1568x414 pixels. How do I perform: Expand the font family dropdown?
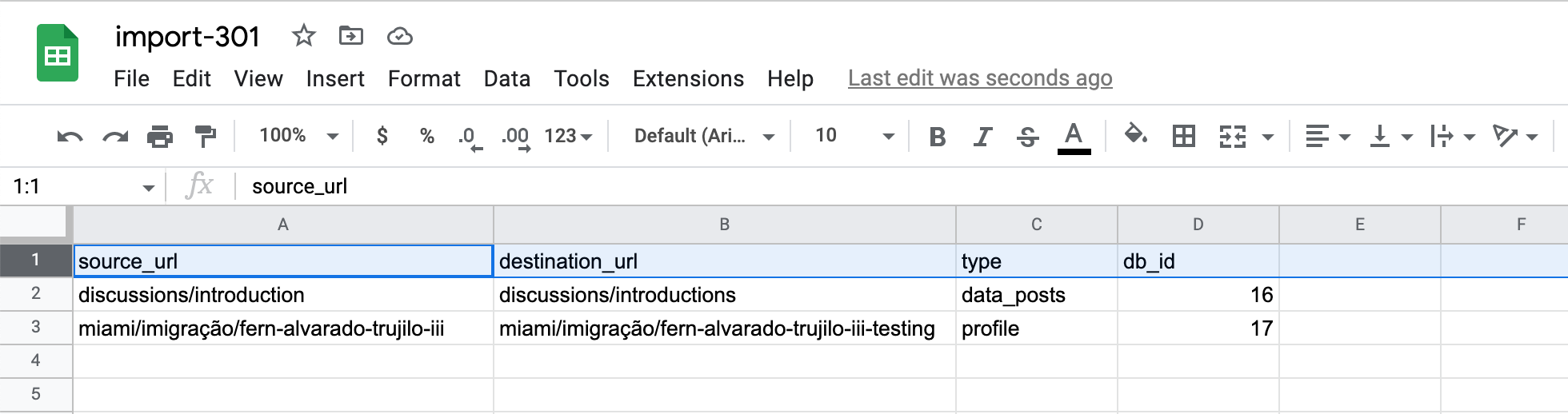[704, 136]
